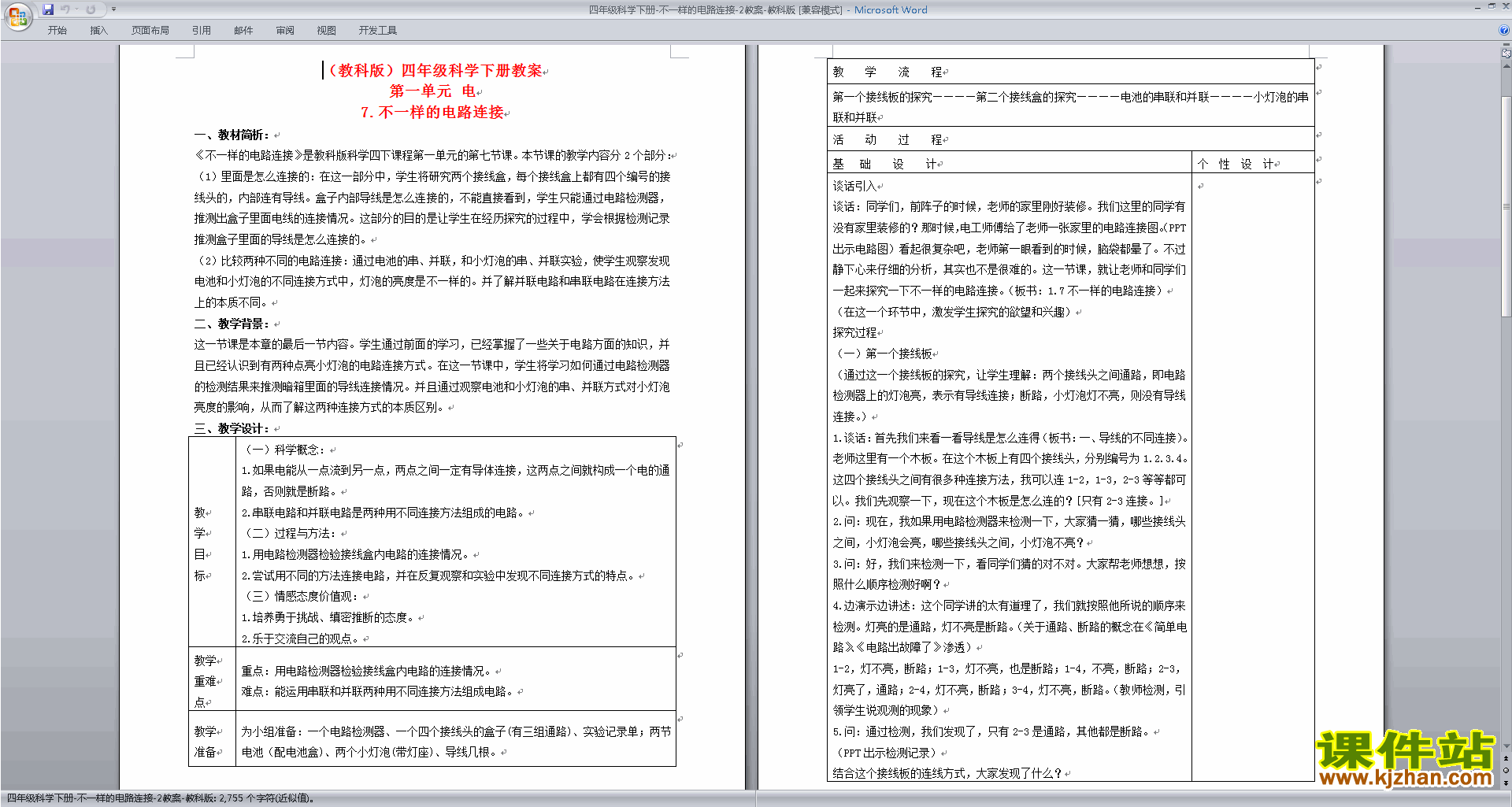The width and height of the screenshot is (1512, 807).
Task: Switch to the 引用 tab
Action: pos(202,31)
